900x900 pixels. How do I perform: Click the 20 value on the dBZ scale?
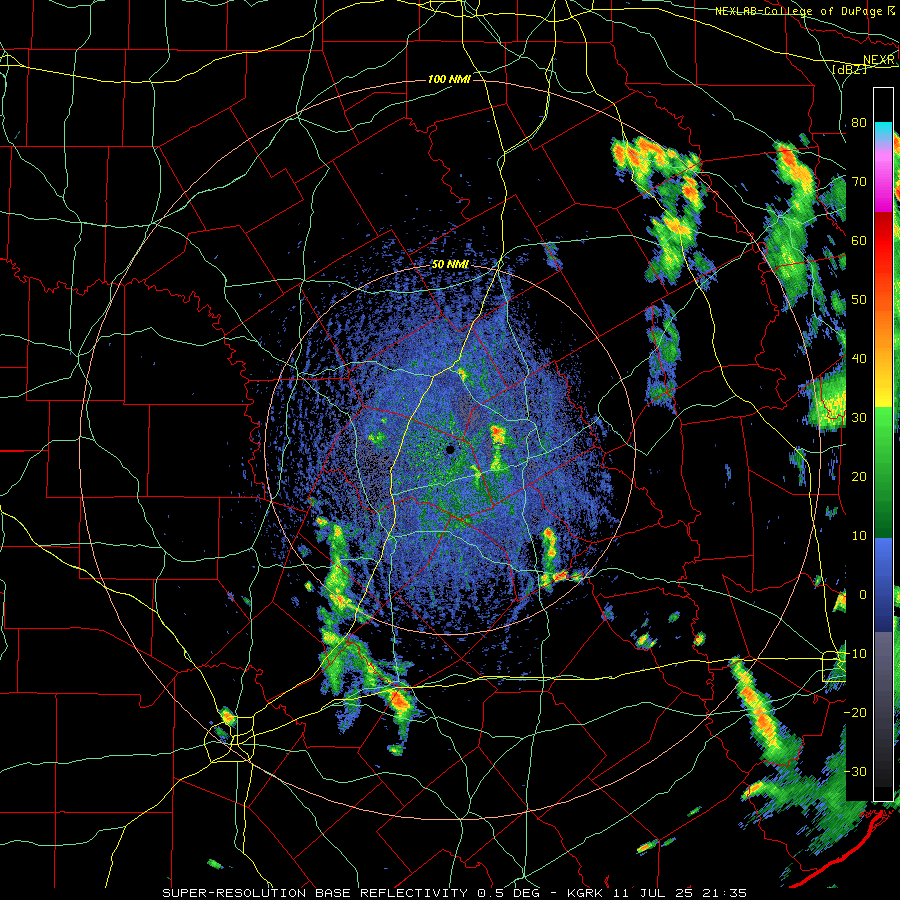(x=859, y=477)
